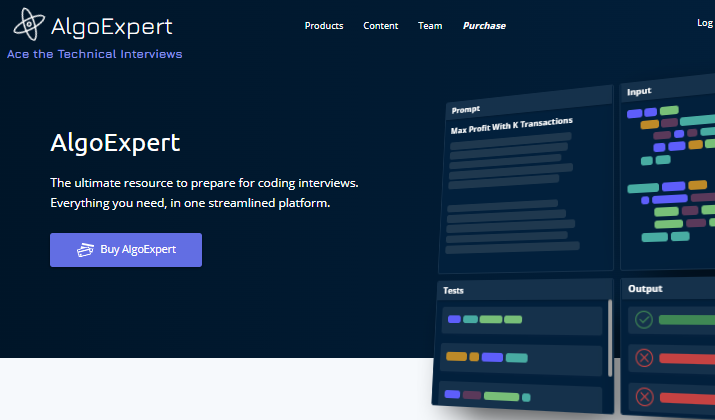Image resolution: width=715 pixels, height=420 pixels.
Task: Click the Buy AlgoExpert button
Action: pyautogui.click(x=126, y=250)
